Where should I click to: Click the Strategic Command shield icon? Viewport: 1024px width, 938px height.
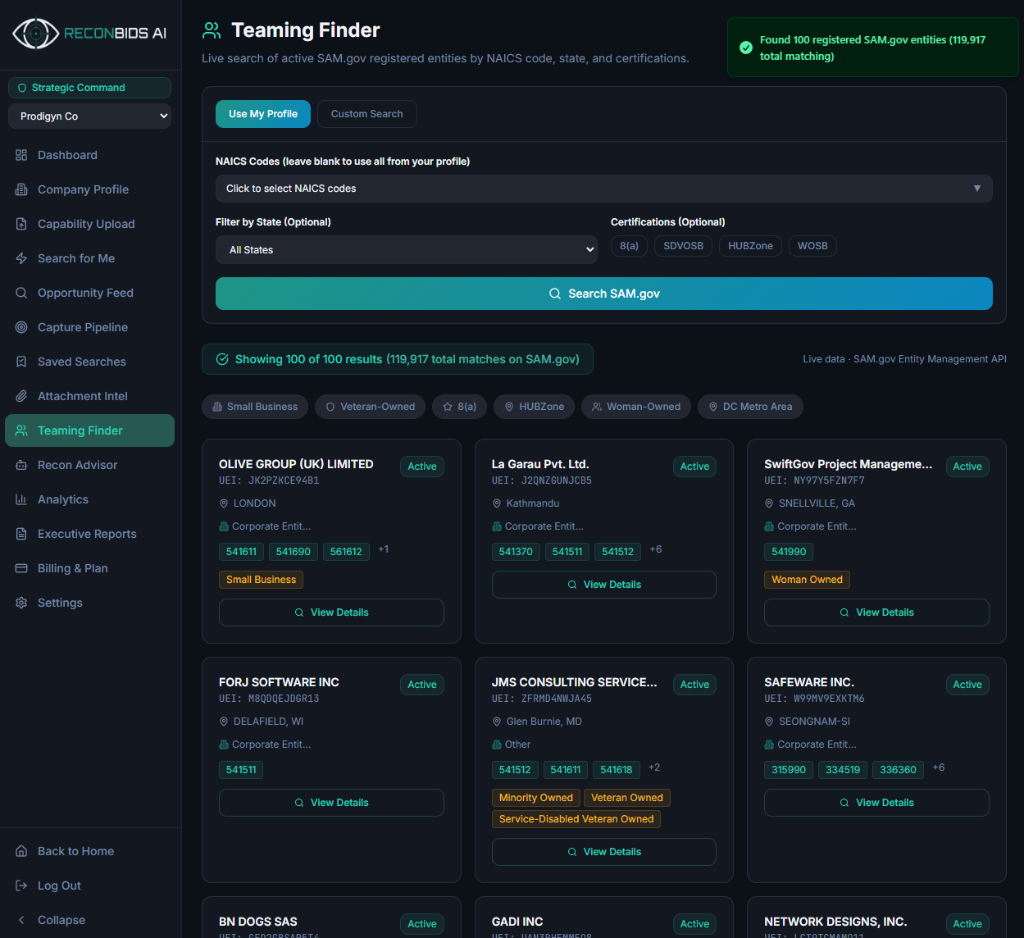22,88
